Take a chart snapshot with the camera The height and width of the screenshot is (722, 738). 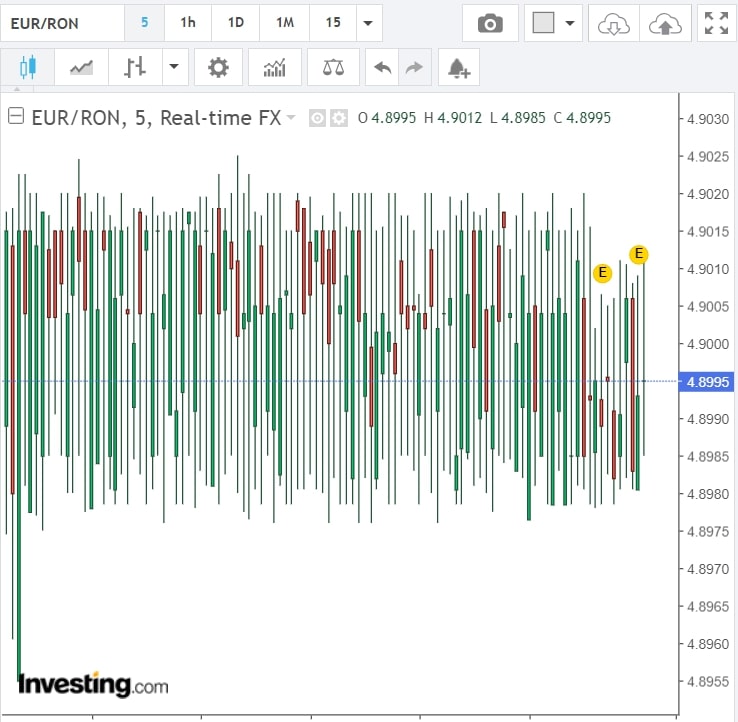pos(490,23)
